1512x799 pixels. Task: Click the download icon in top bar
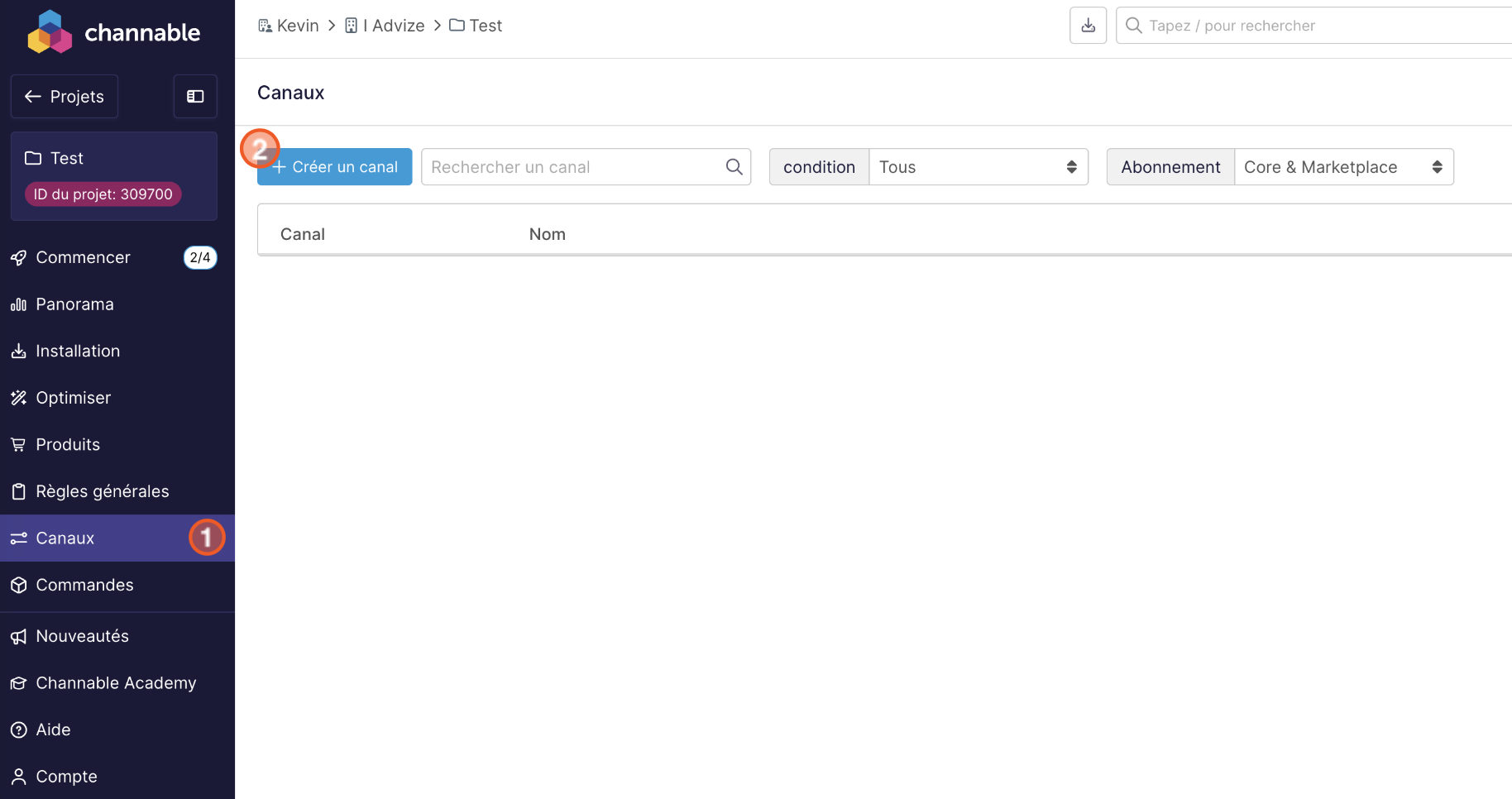pyautogui.click(x=1088, y=26)
